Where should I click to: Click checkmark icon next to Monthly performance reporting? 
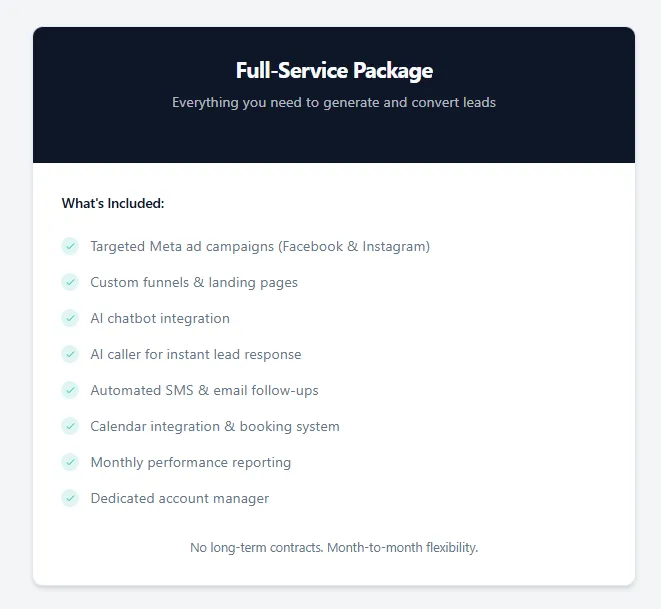pyautogui.click(x=70, y=462)
